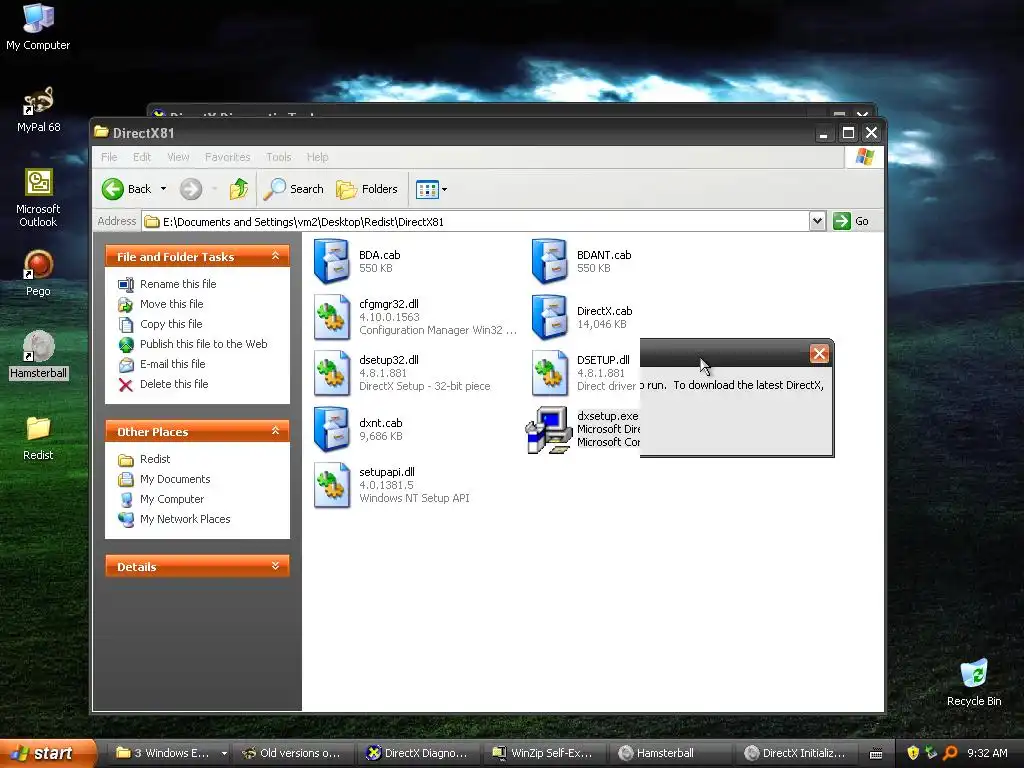Image resolution: width=1024 pixels, height=768 pixels.
Task: Click the Forward arrow button
Action: point(191,189)
